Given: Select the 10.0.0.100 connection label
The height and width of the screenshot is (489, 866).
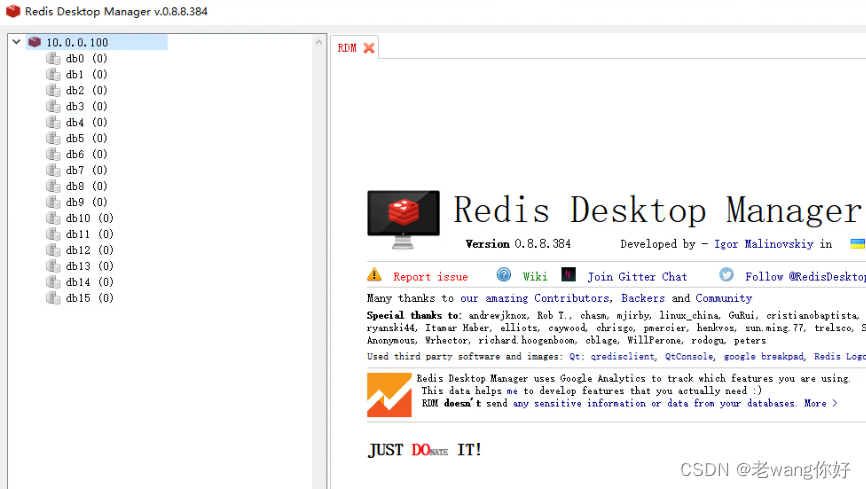Looking at the screenshot, I should pos(77,43).
